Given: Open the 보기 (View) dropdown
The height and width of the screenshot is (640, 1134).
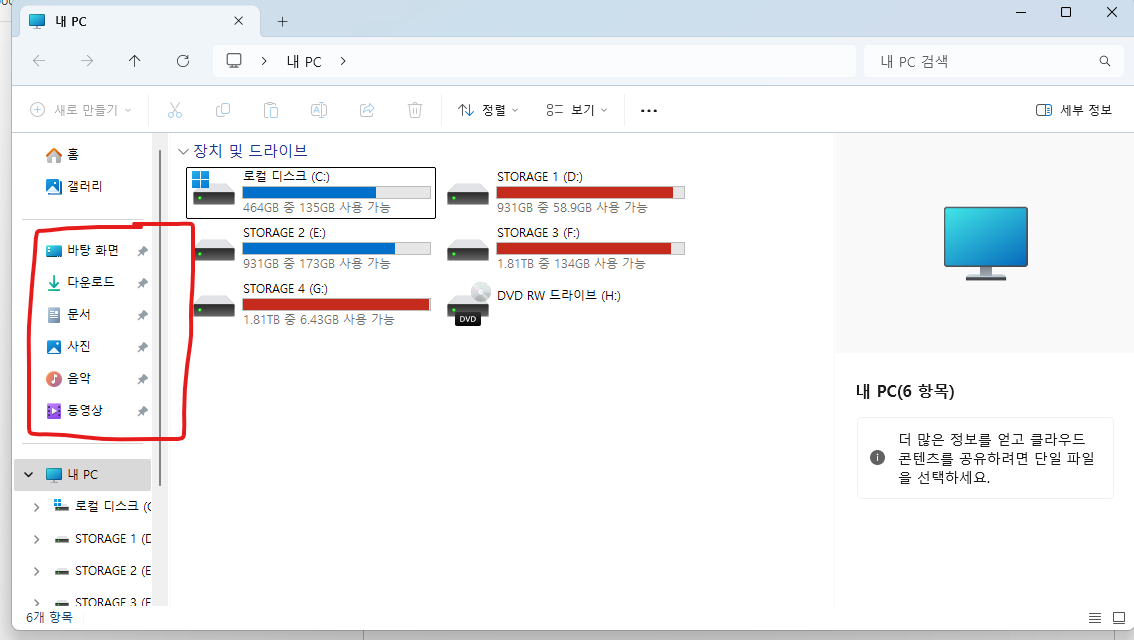Looking at the screenshot, I should [x=577, y=110].
